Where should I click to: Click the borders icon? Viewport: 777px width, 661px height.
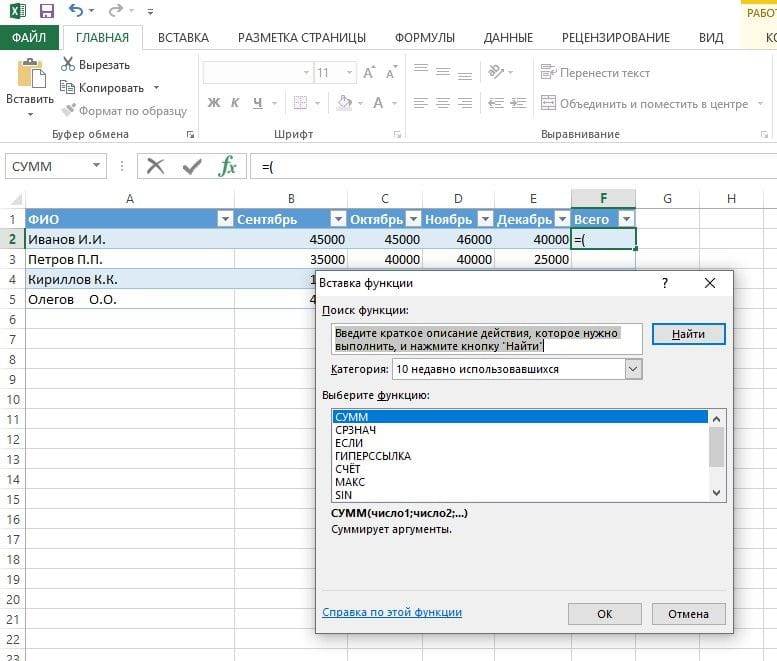click(300, 103)
